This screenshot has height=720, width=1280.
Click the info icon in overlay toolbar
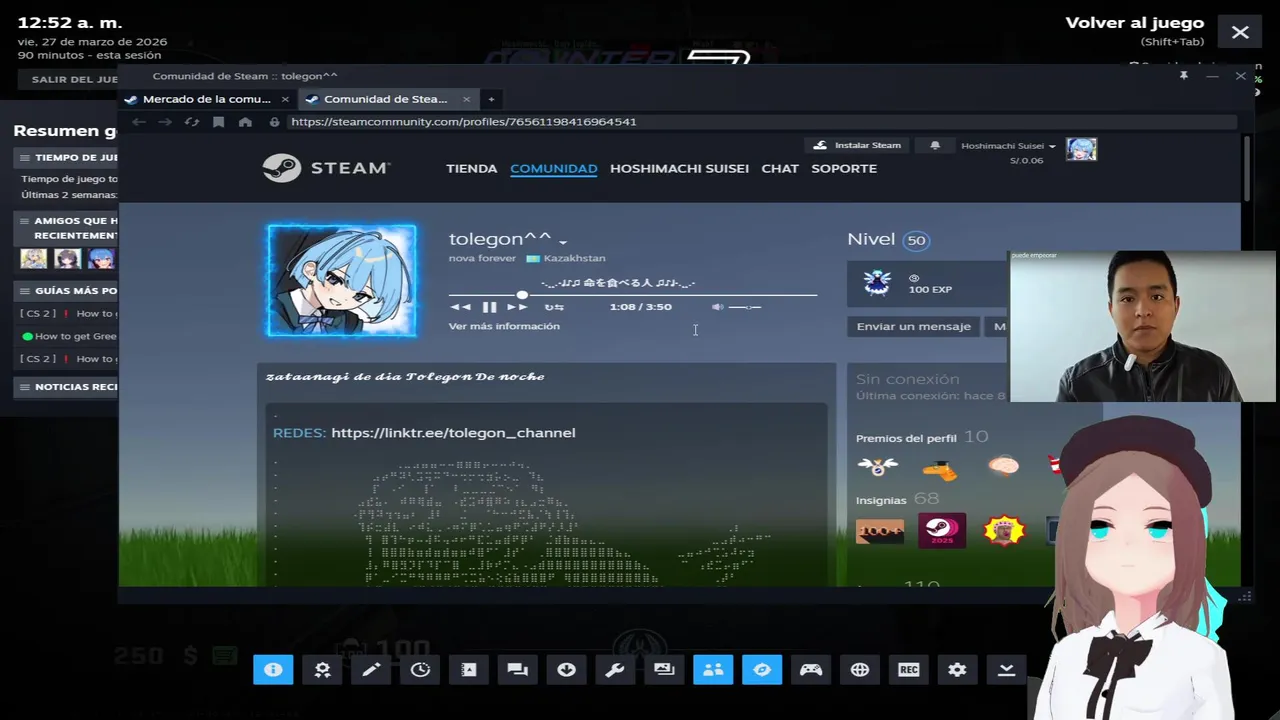273,670
